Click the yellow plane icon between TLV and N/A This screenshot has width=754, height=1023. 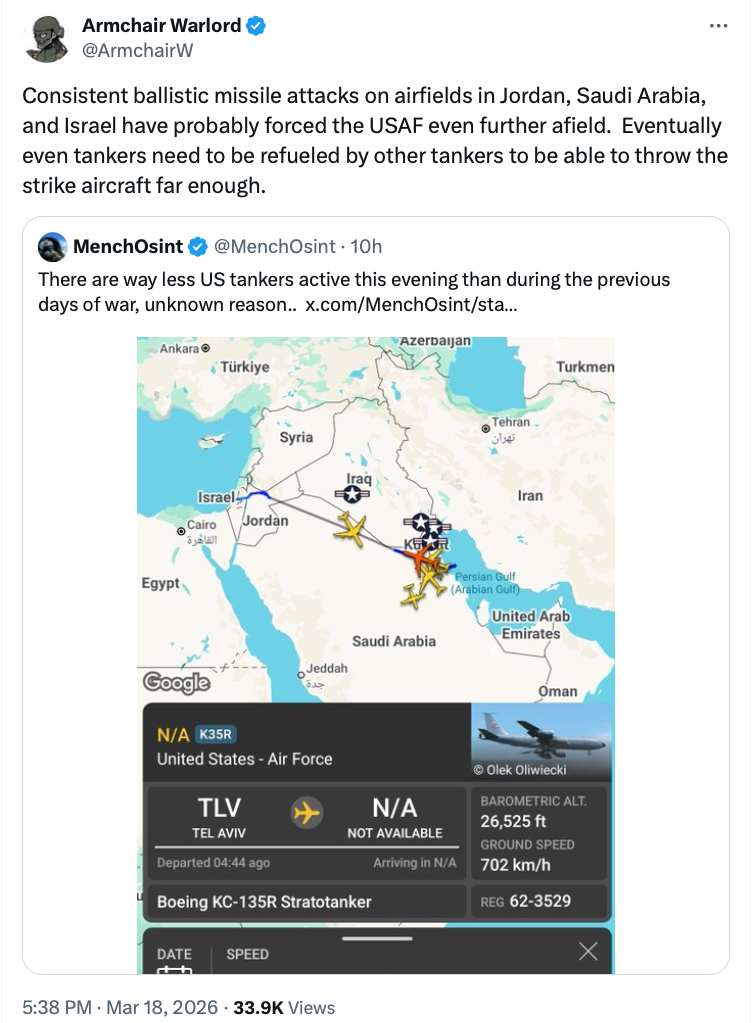click(x=307, y=814)
